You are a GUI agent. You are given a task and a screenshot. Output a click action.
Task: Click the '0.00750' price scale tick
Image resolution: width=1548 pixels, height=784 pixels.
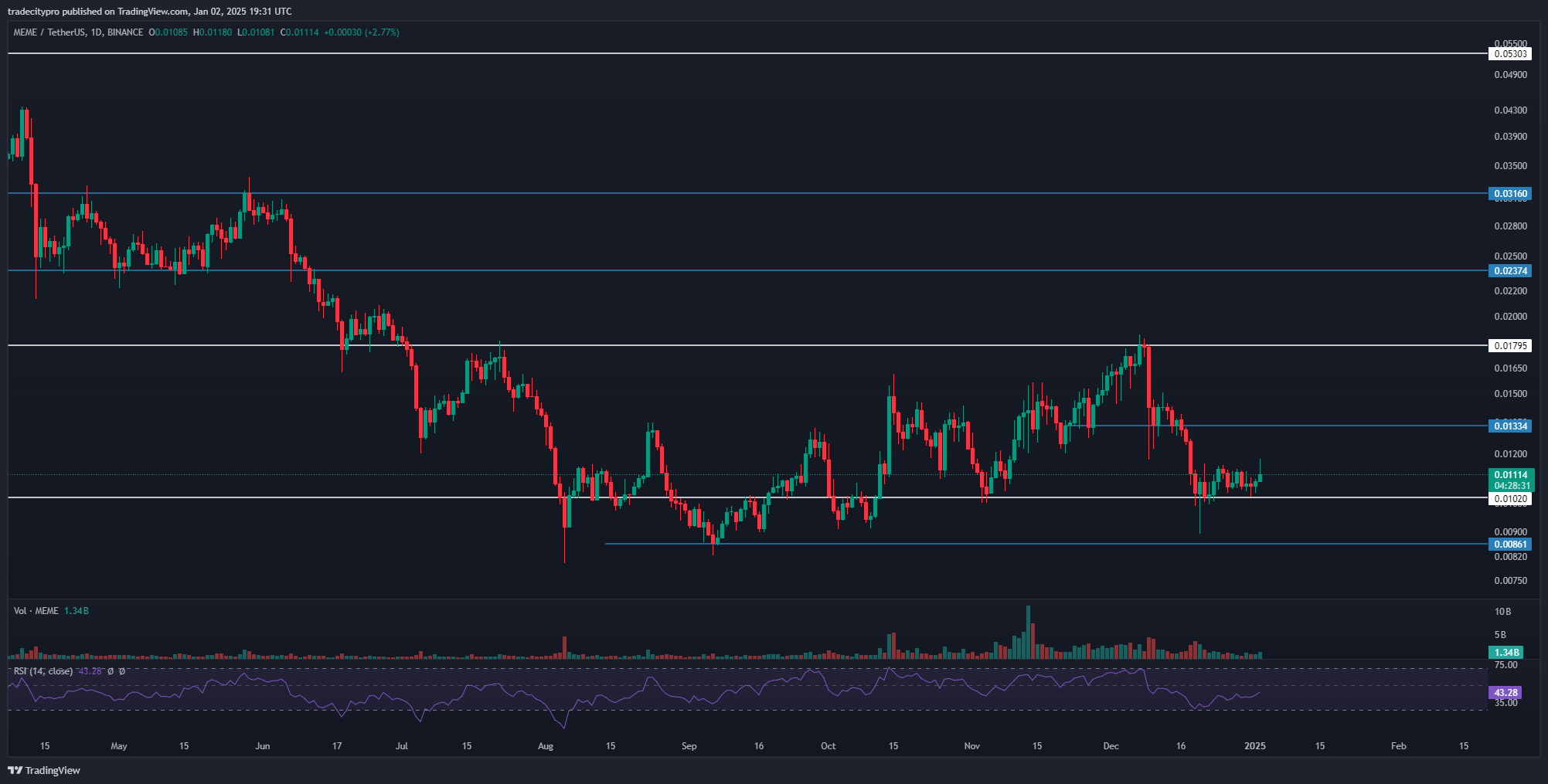(x=1510, y=581)
